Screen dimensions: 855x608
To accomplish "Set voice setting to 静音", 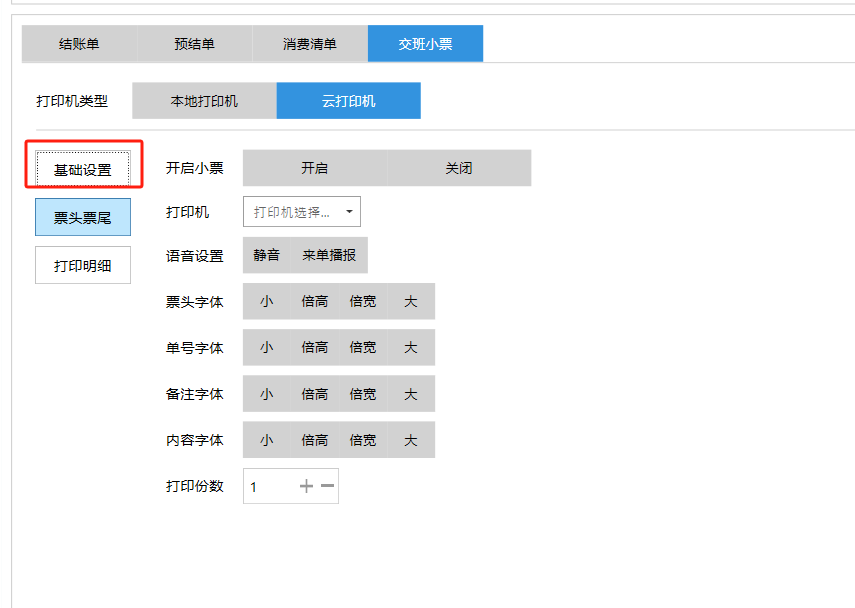I will 266,255.
